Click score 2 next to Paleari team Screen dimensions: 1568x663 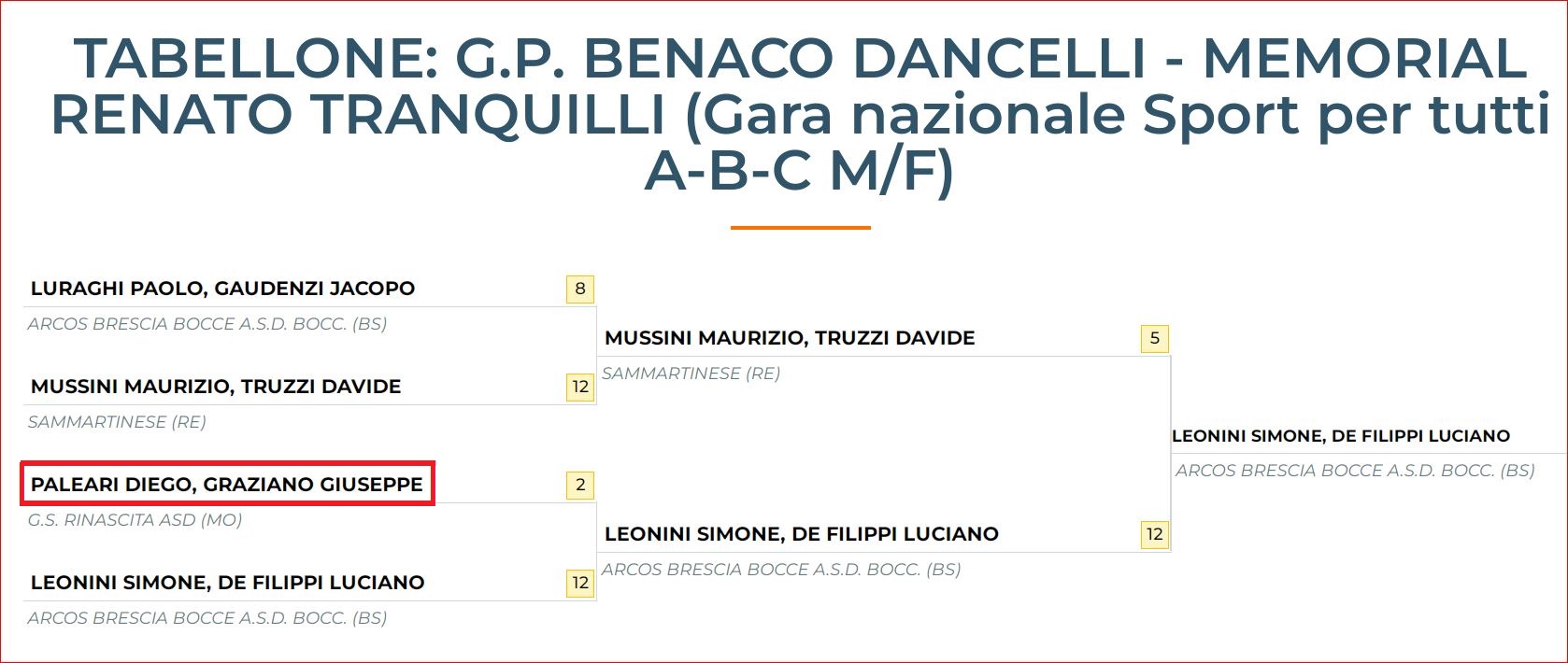[x=580, y=485]
